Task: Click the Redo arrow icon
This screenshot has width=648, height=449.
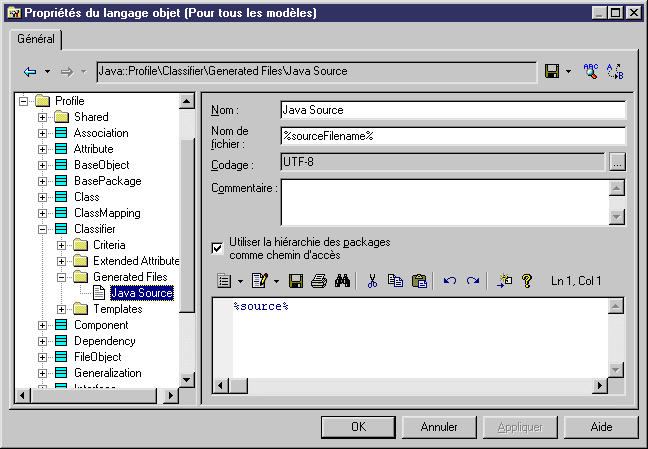Action: 473,282
